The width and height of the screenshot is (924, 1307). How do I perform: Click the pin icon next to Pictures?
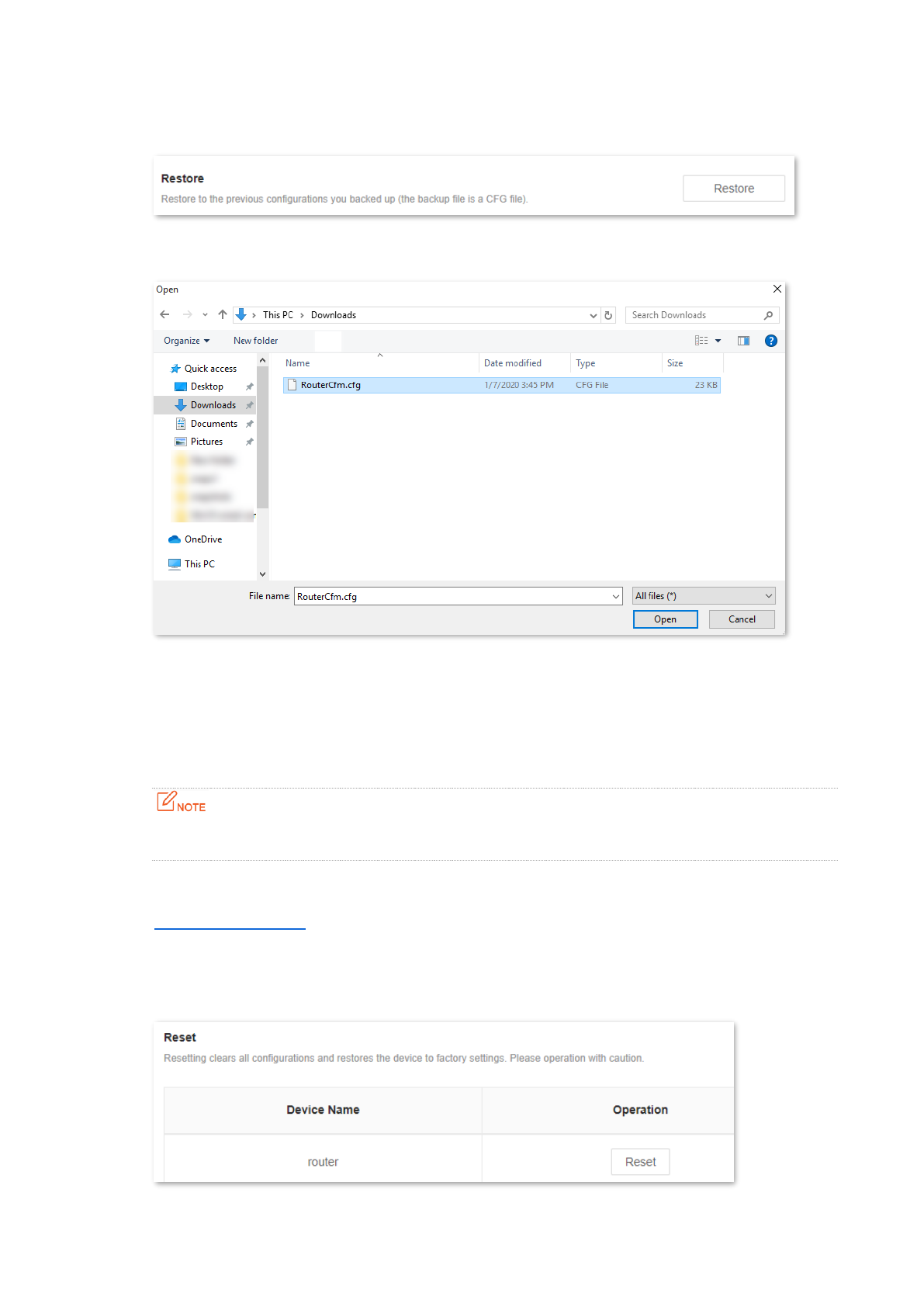pos(249,442)
